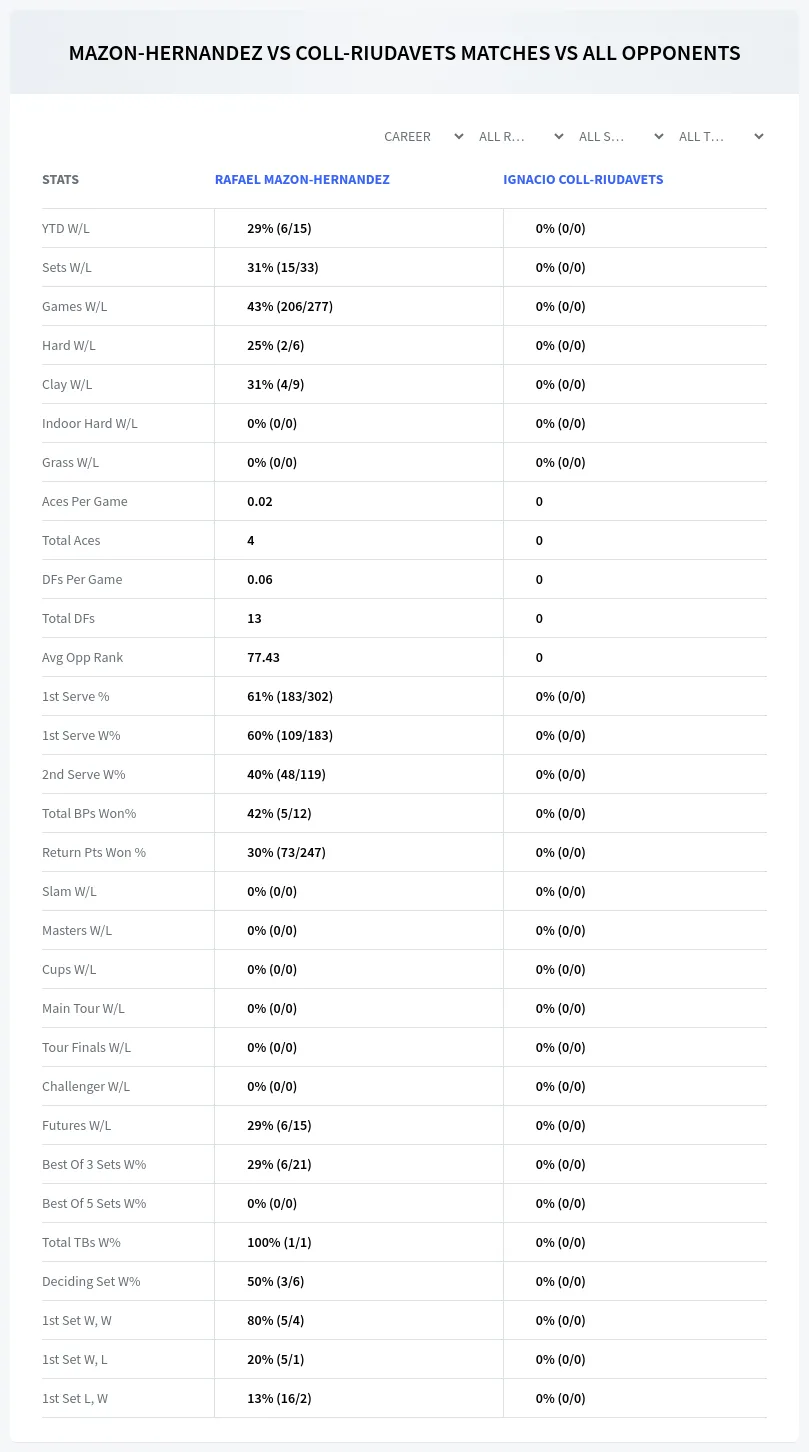809x1452 pixels.
Task: Click the chevron arrow beside ALL R…
Action: 559,136
